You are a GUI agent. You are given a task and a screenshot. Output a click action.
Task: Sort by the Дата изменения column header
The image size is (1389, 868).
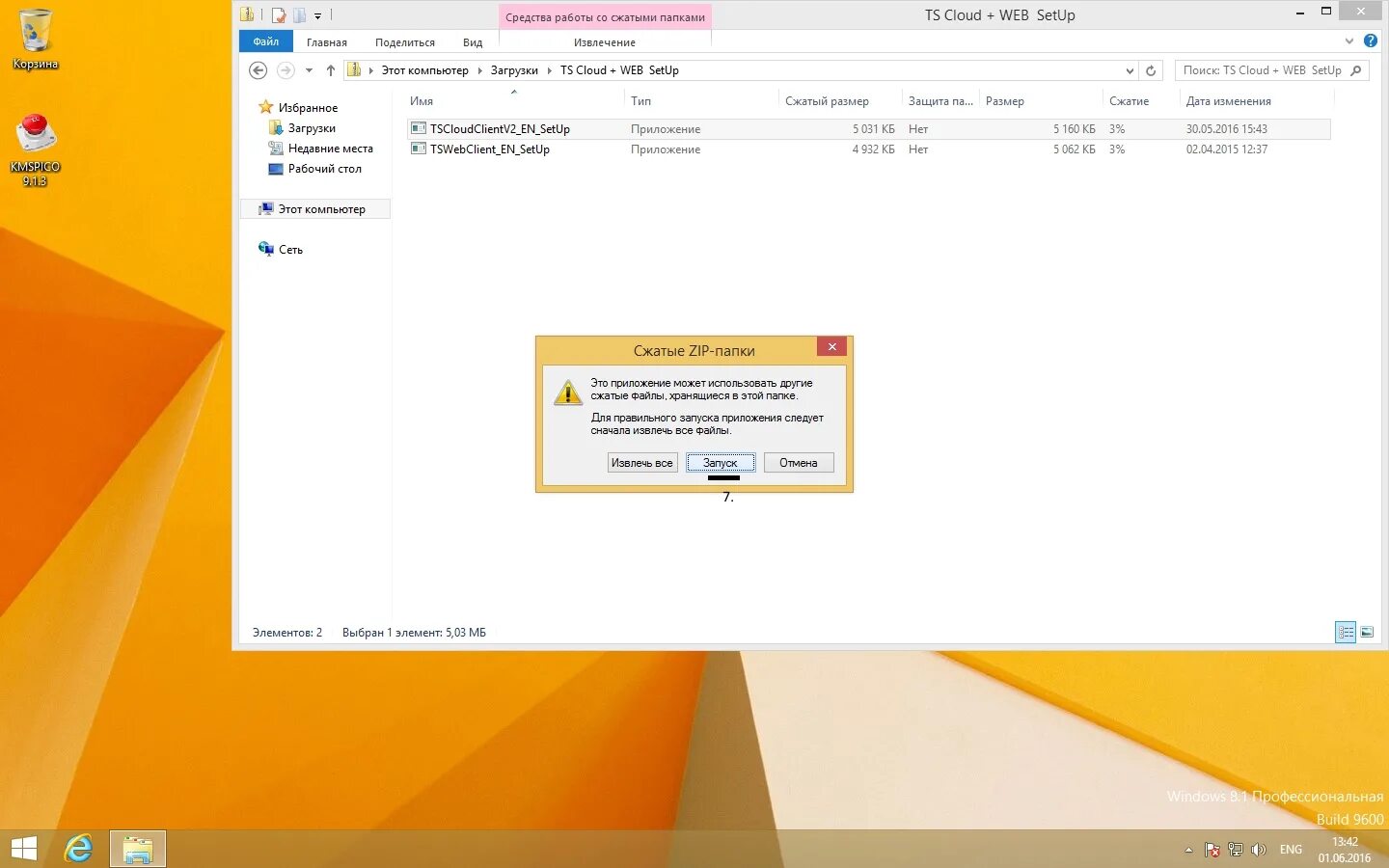1228,101
